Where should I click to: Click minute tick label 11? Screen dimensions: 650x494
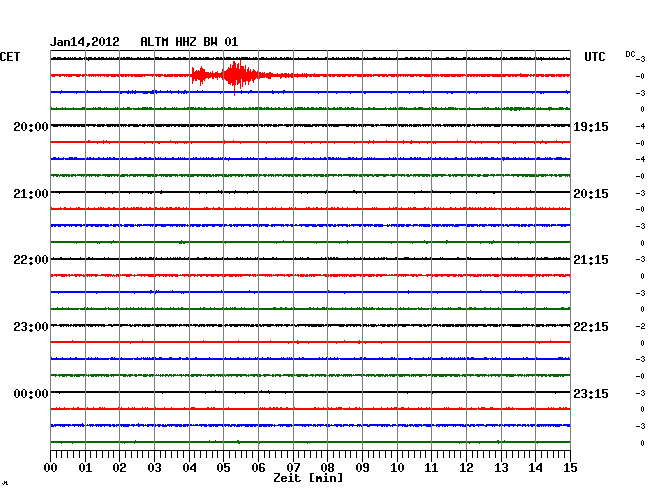point(432,467)
